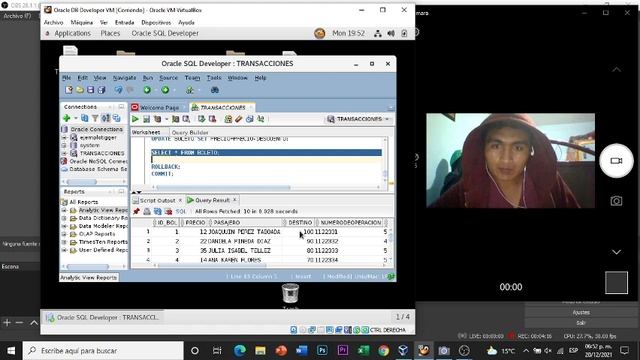Image resolution: width=640 pixels, height=360 pixels.
Task: Click the funnel Filter icon in Connections panel
Action: tap(95, 118)
